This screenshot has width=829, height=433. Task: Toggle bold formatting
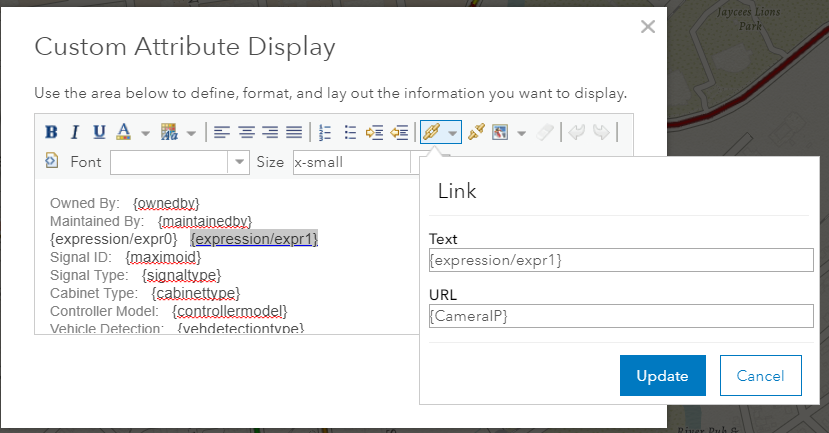pyautogui.click(x=51, y=132)
